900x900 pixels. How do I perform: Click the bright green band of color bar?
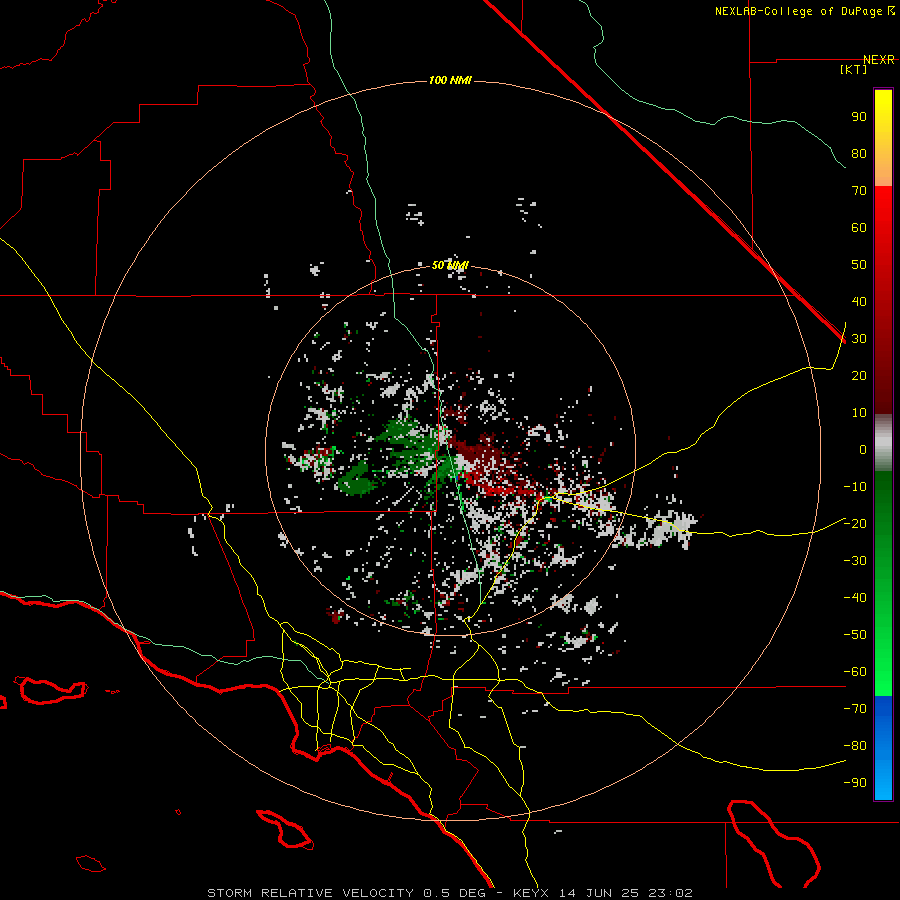(x=883, y=584)
